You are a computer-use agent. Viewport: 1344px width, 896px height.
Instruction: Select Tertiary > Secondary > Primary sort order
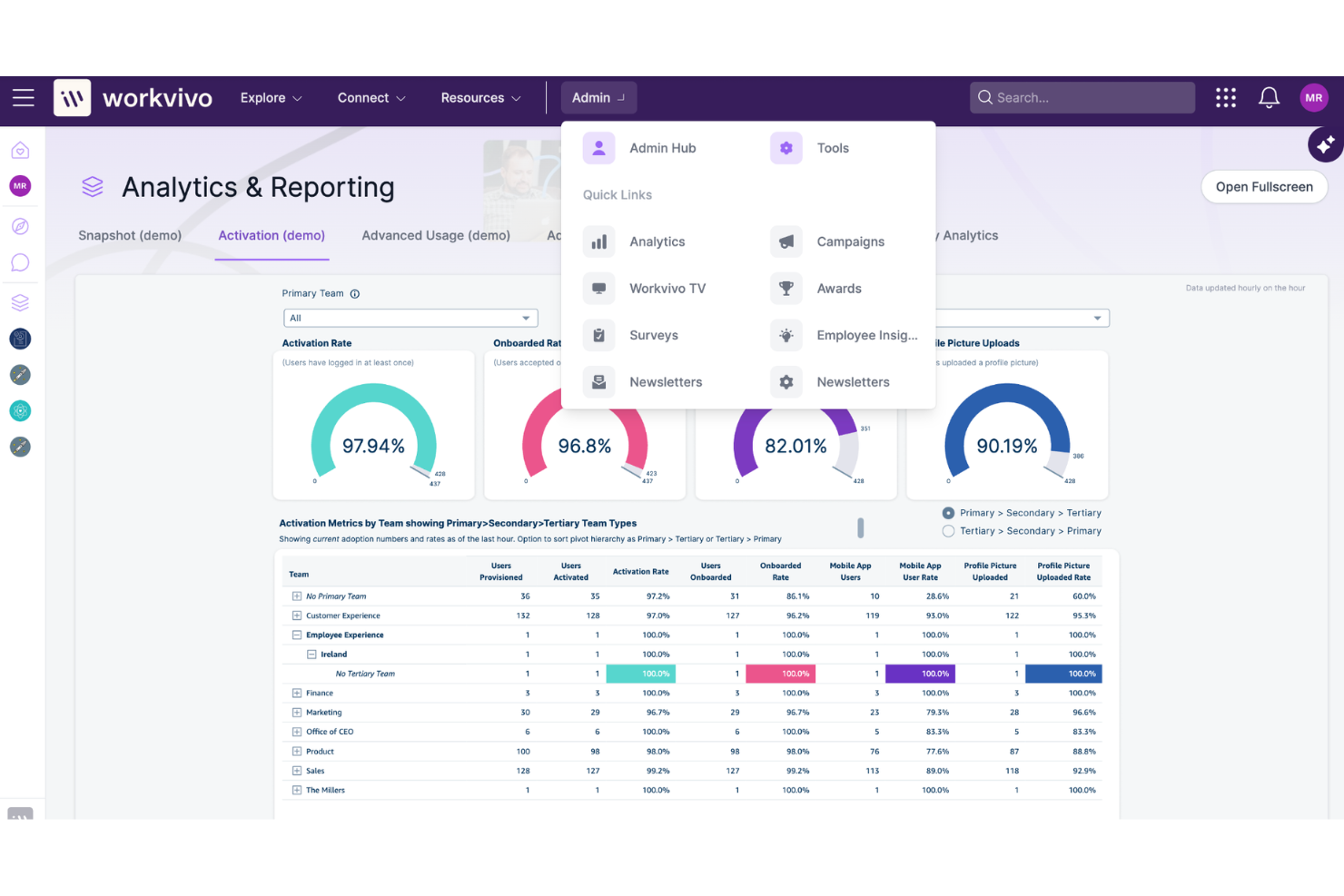(x=948, y=530)
